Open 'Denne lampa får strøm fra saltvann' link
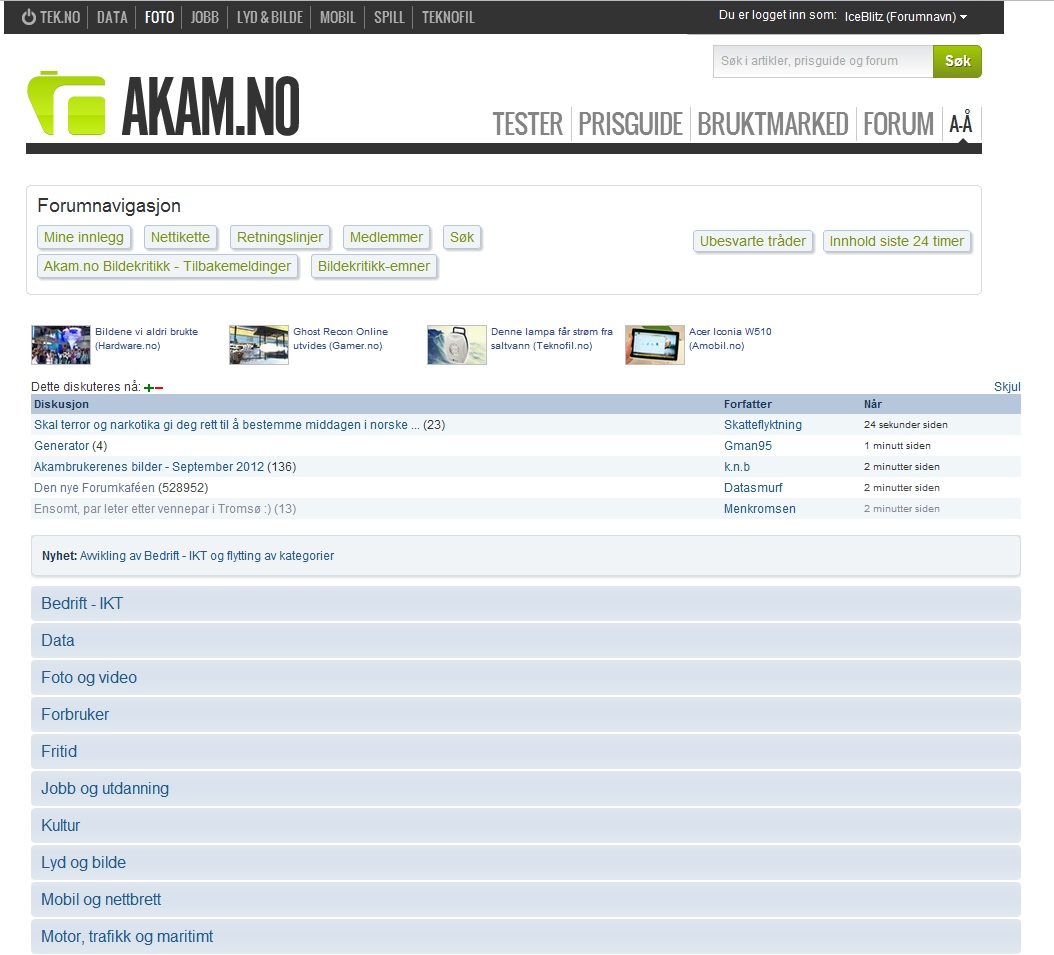Image resolution: width=1054 pixels, height=955 pixels. point(552,339)
